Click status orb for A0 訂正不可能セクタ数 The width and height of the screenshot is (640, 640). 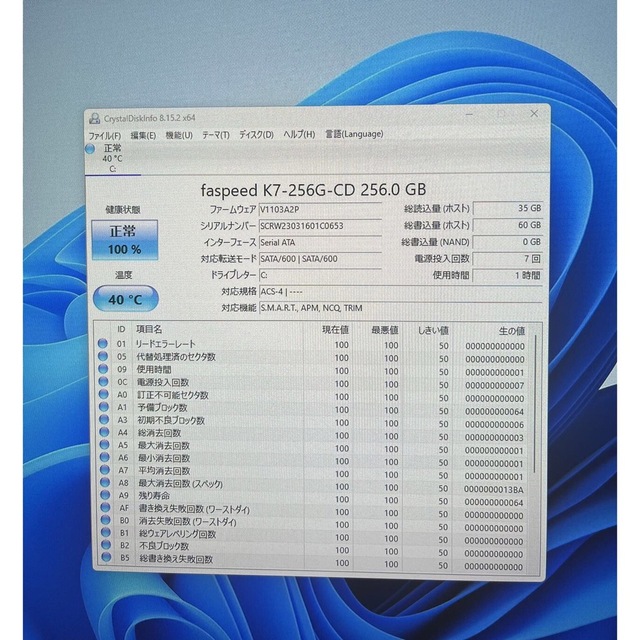coord(103,394)
